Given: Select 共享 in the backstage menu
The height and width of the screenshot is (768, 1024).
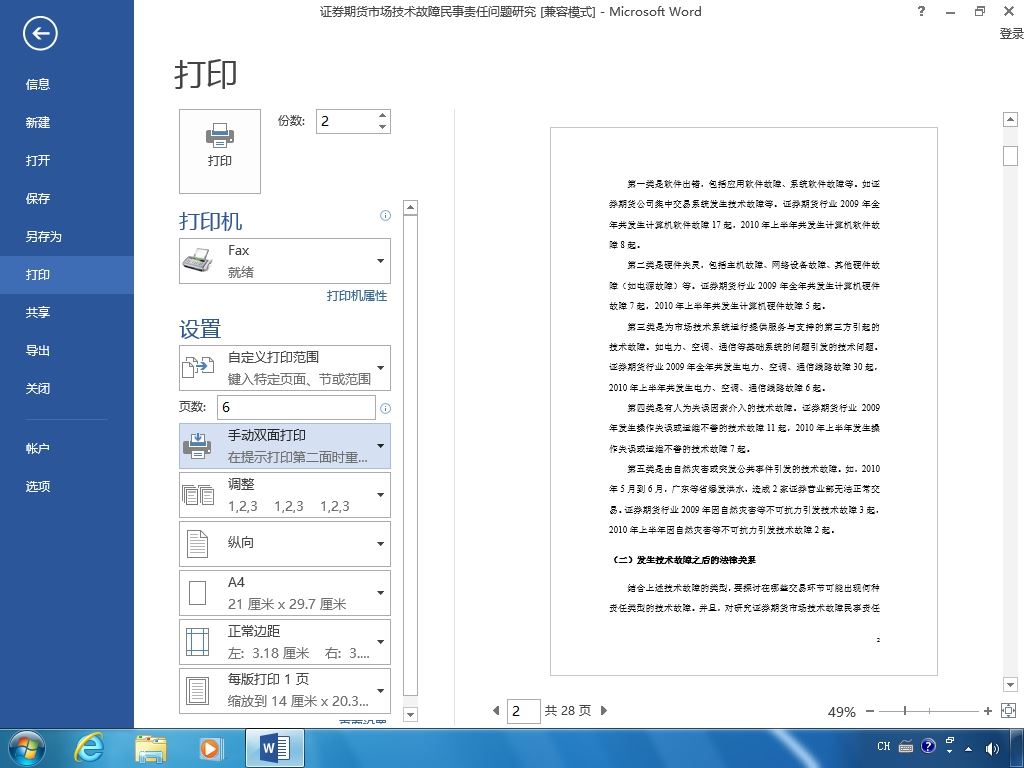Looking at the screenshot, I should pyautogui.click(x=67, y=312).
